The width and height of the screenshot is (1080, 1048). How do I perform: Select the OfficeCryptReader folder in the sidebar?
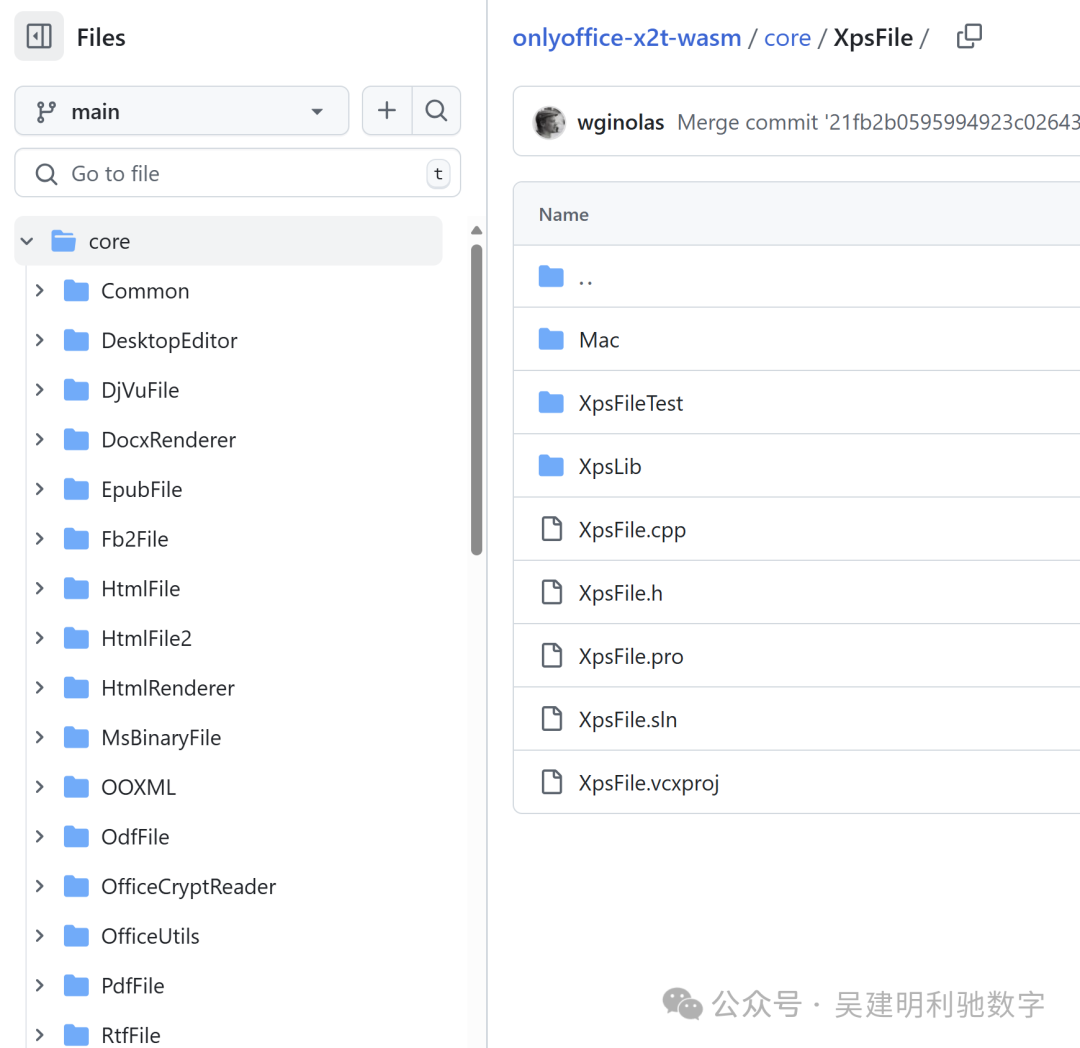point(188,886)
